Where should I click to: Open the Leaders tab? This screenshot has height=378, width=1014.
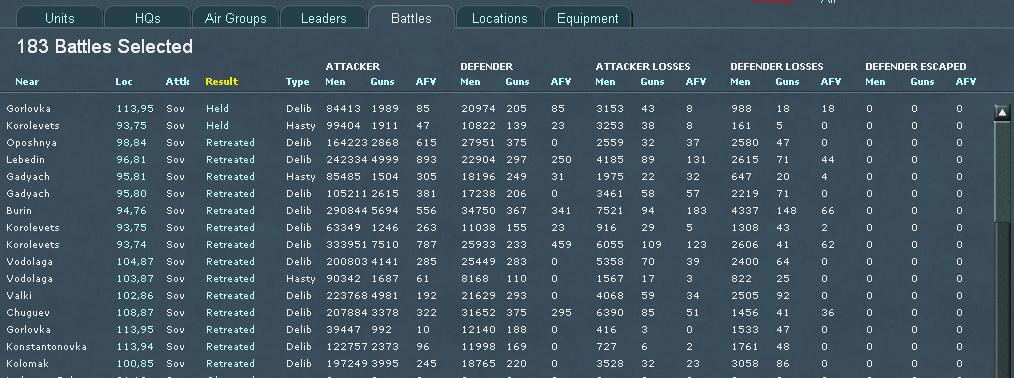(x=323, y=17)
